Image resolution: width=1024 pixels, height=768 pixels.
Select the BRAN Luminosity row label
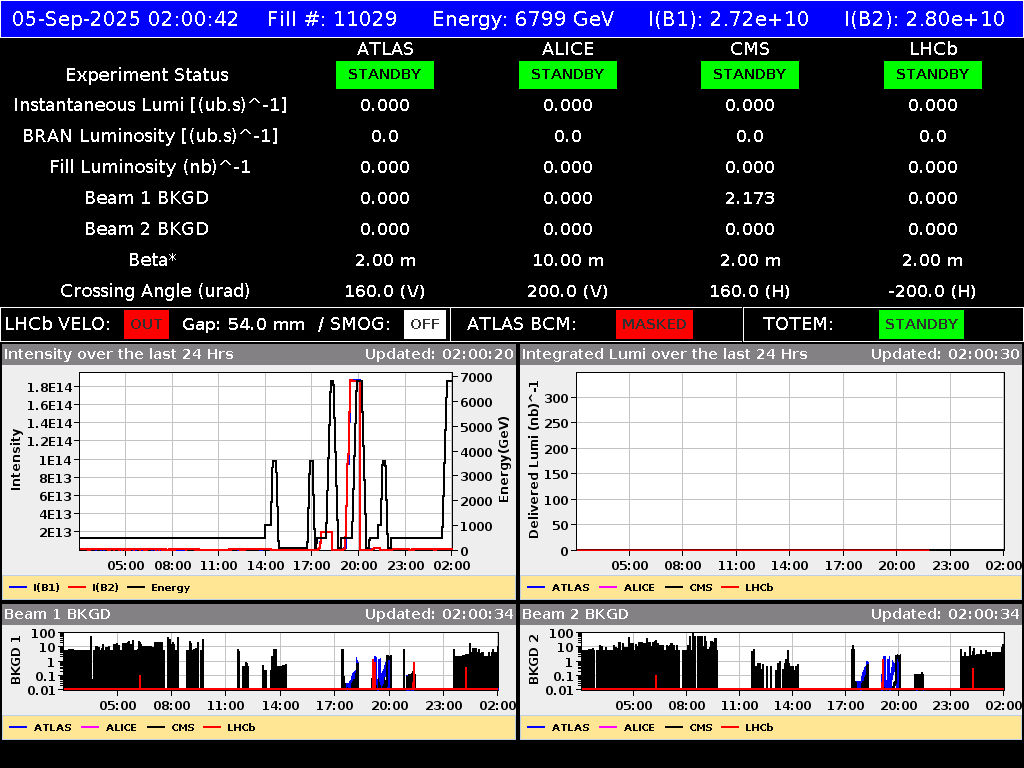tap(150, 136)
